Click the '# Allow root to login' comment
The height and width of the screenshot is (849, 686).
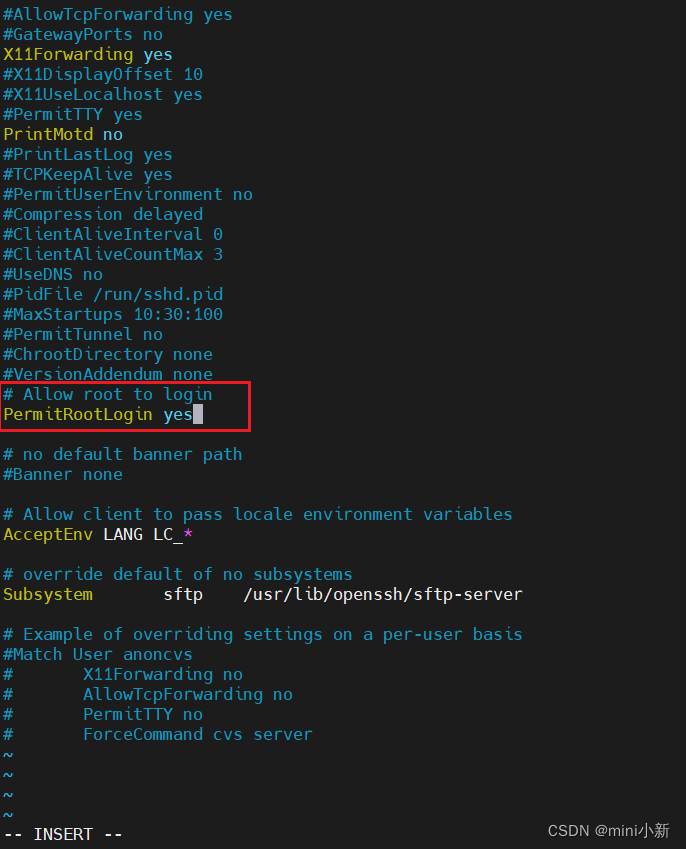107,395
